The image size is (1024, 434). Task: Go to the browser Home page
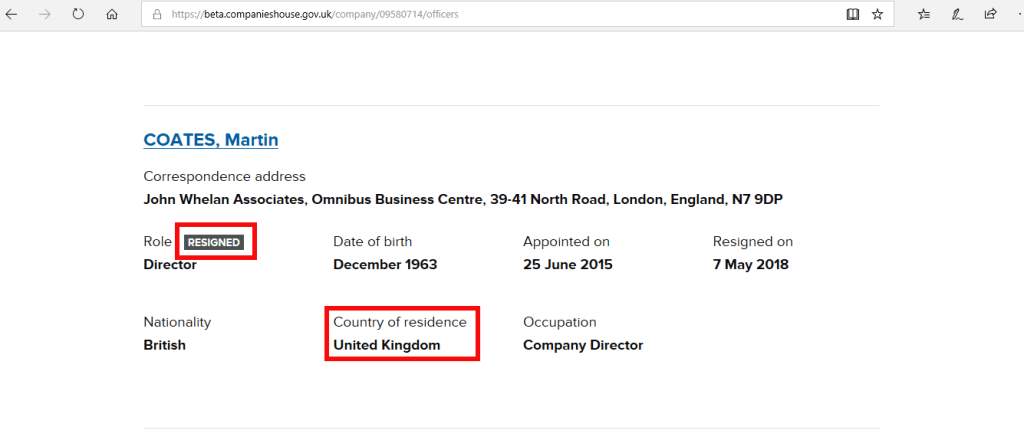112,14
